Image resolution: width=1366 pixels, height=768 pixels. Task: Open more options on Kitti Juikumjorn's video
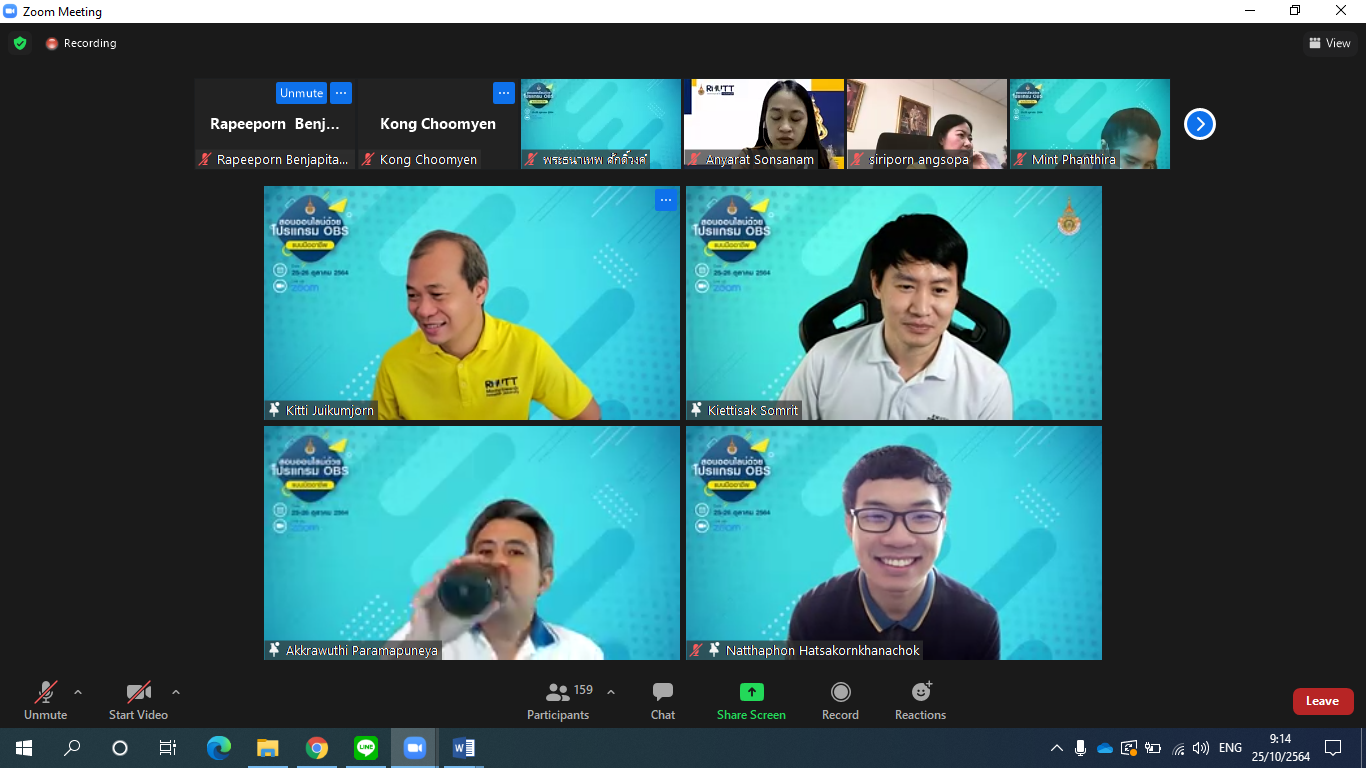666,200
